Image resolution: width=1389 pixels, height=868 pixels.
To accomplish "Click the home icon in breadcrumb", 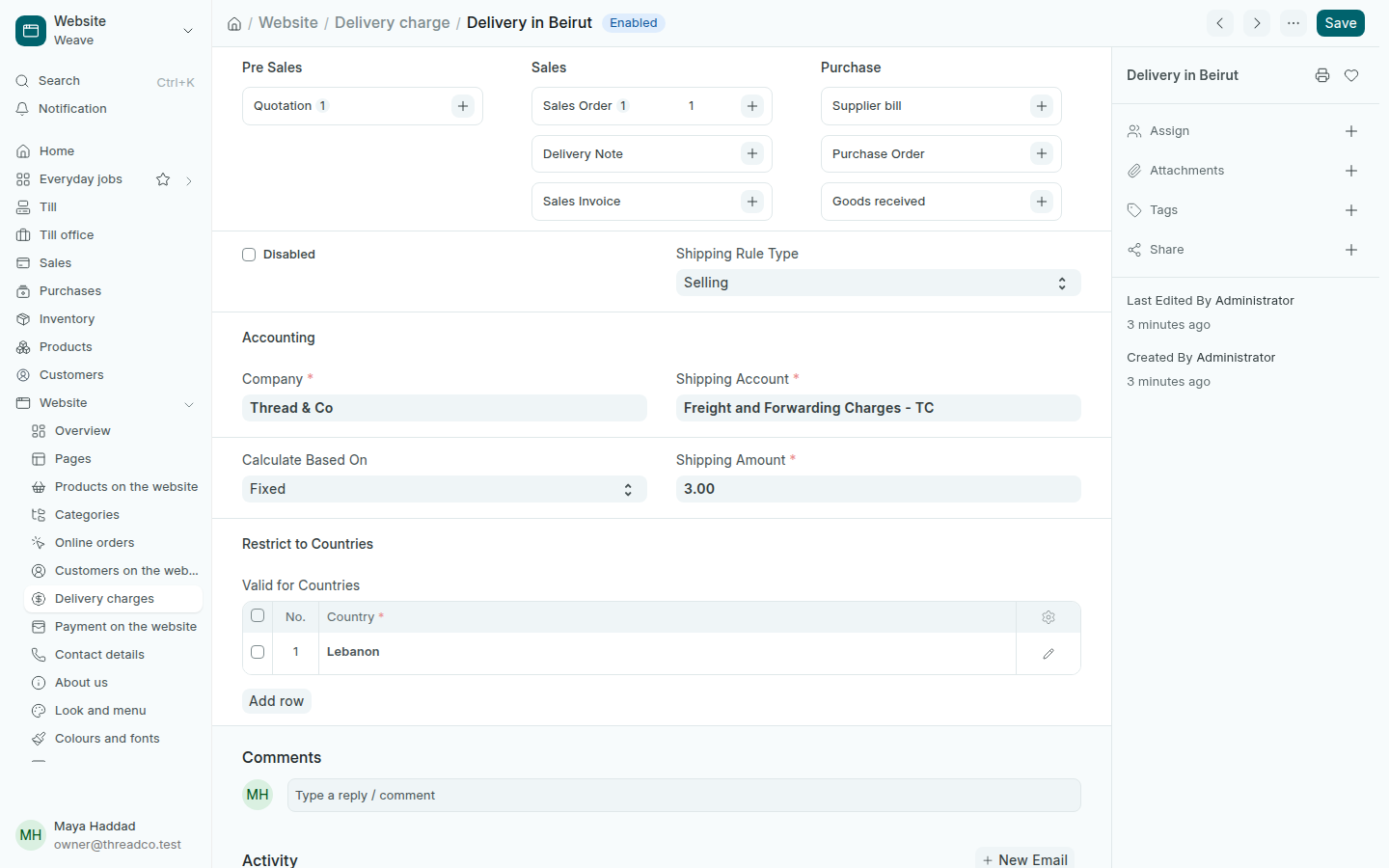I will 234,23.
